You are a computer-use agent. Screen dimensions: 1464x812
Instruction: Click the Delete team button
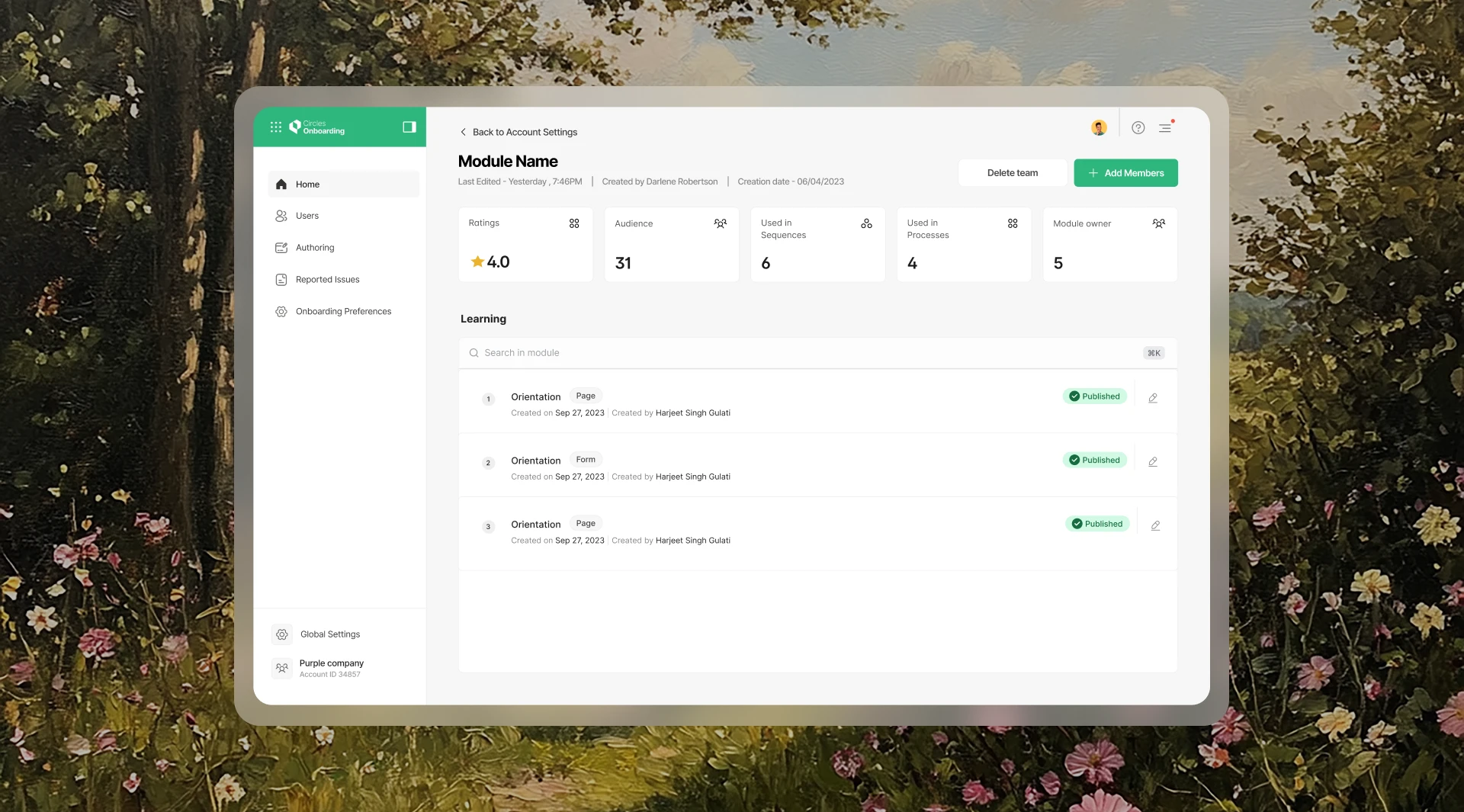1013,173
